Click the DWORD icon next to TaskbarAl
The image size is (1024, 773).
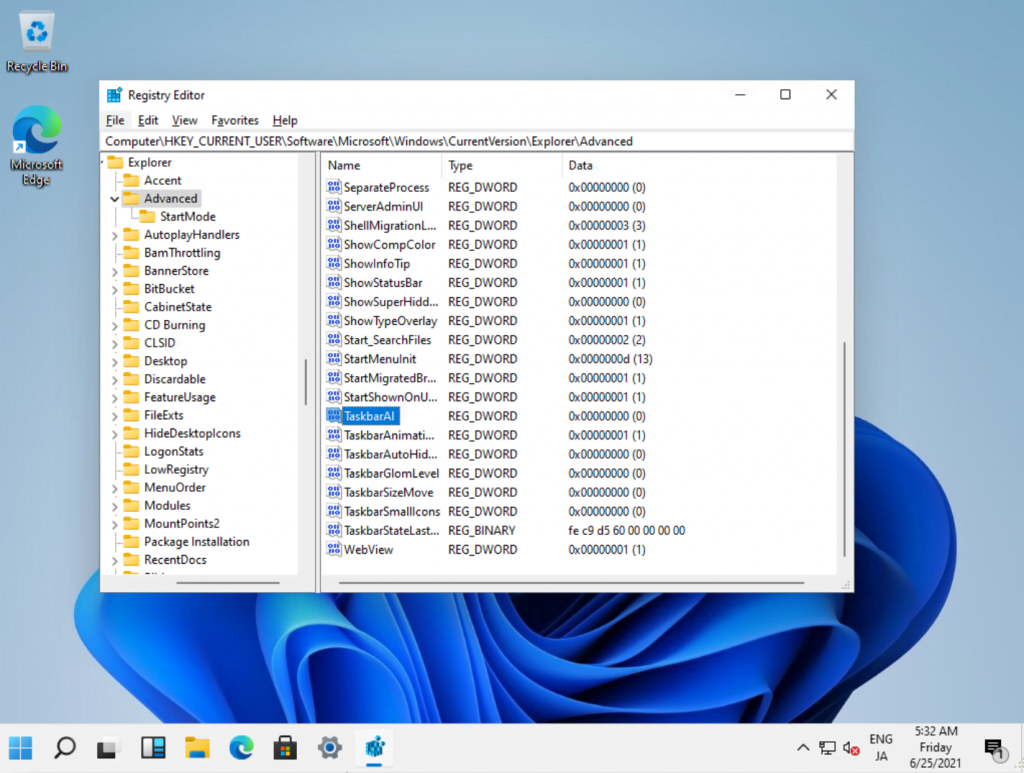(x=334, y=416)
